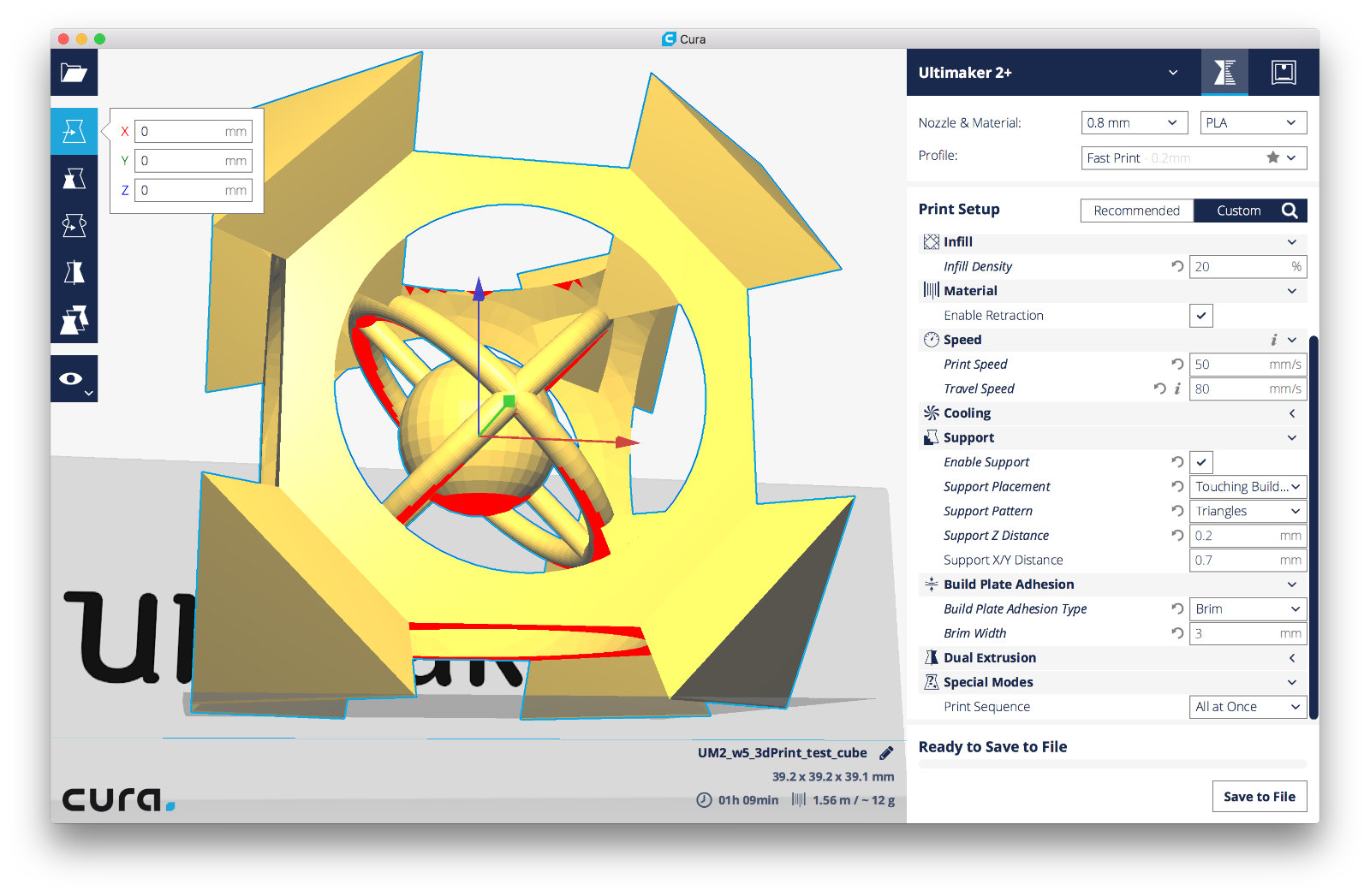The image size is (1370, 896).
Task: Reset Support Pattern setting
Action: [x=1177, y=511]
